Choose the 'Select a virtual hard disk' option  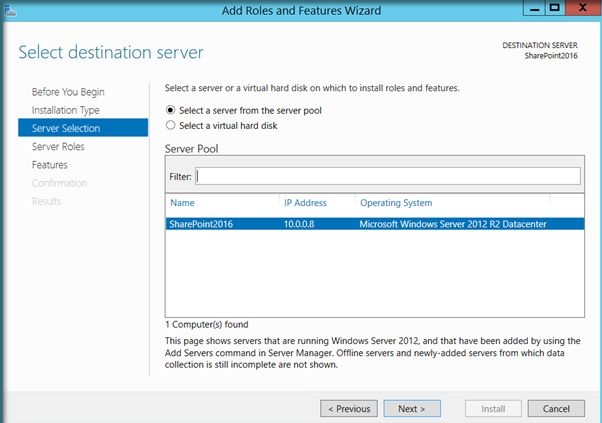click(170, 125)
